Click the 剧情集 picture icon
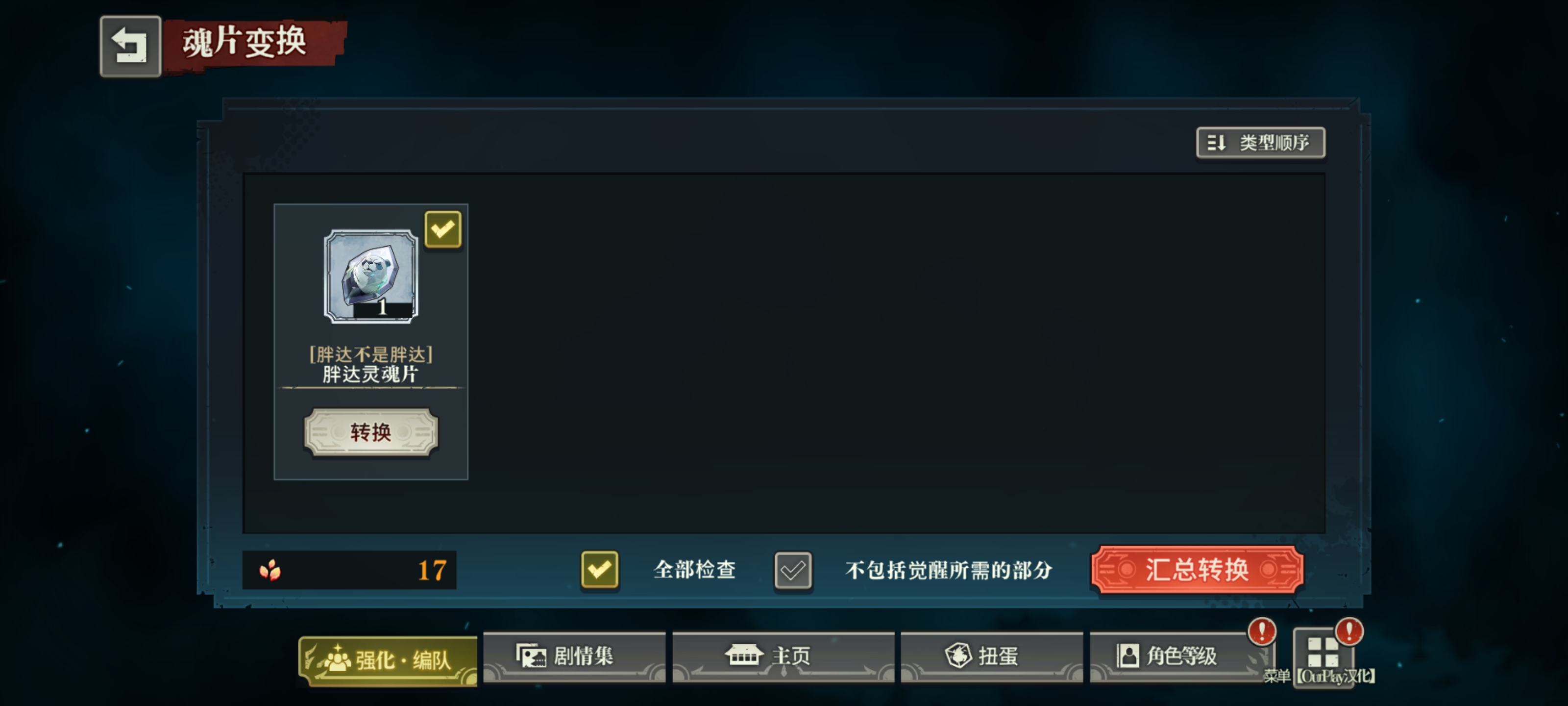Image resolution: width=1568 pixels, height=706 pixels. 531,656
